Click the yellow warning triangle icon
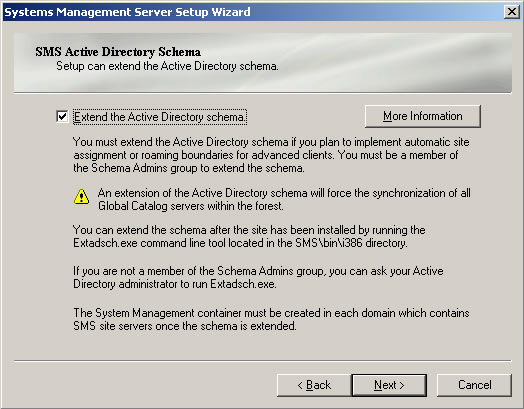The image size is (524, 409). (x=81, y=197)
